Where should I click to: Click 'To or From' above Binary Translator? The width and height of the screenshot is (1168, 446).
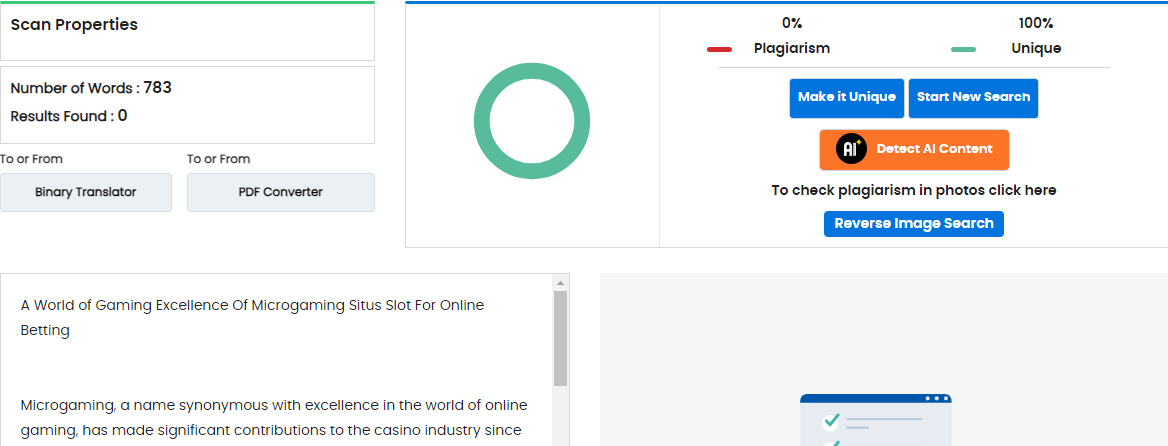tap(31, 159)
